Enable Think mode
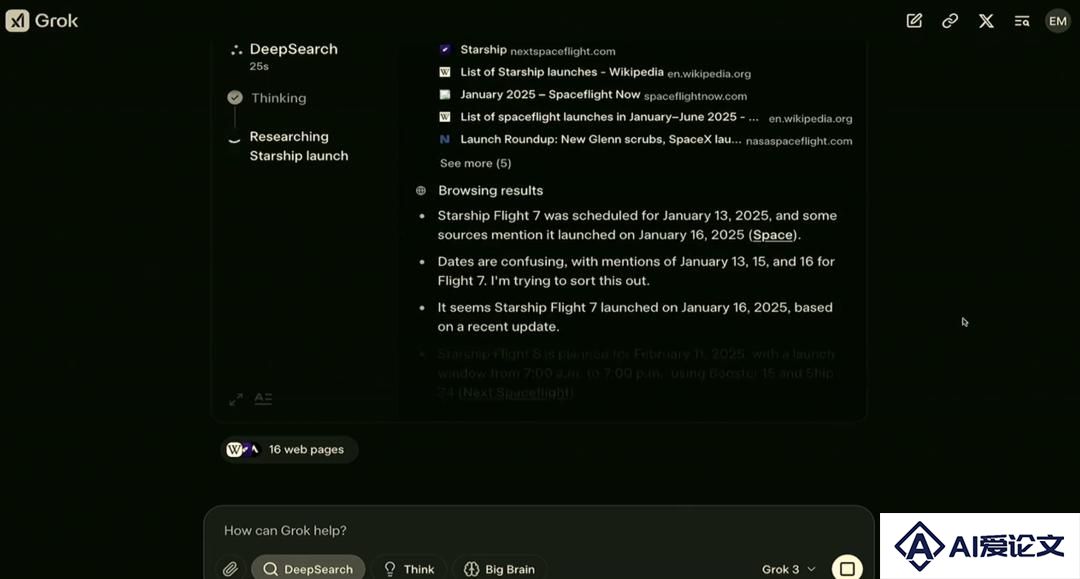This screenshot has height=579, width=1080. point(409,569)
